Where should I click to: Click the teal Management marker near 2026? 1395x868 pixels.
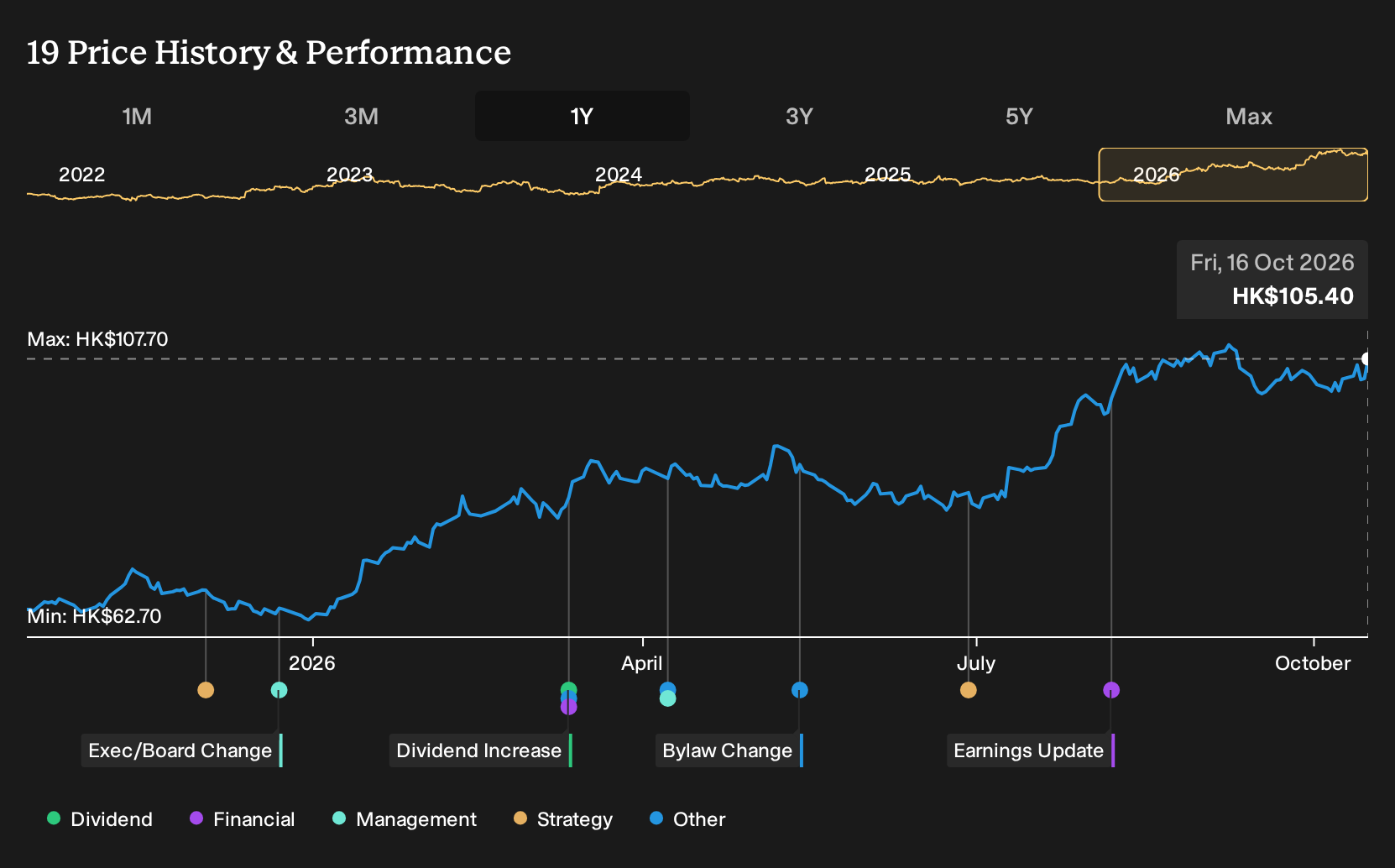tap(280, 690)
